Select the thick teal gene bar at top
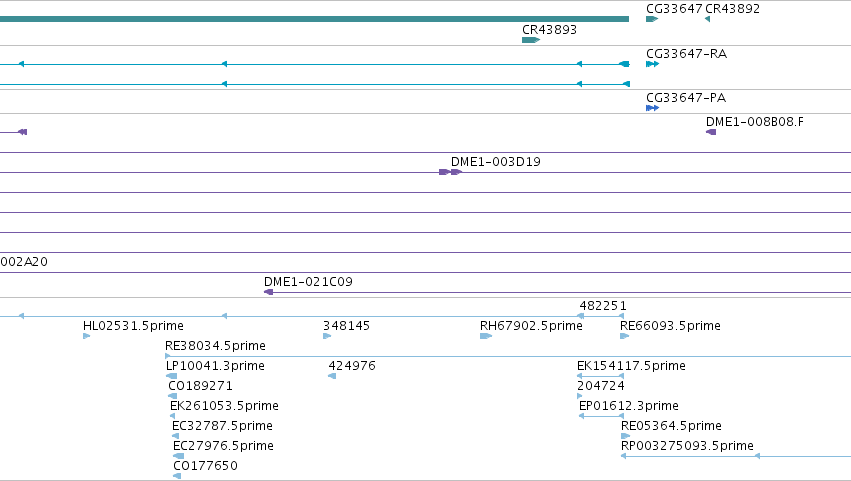This screenshot has height=481, width=851. coord(314,19)
